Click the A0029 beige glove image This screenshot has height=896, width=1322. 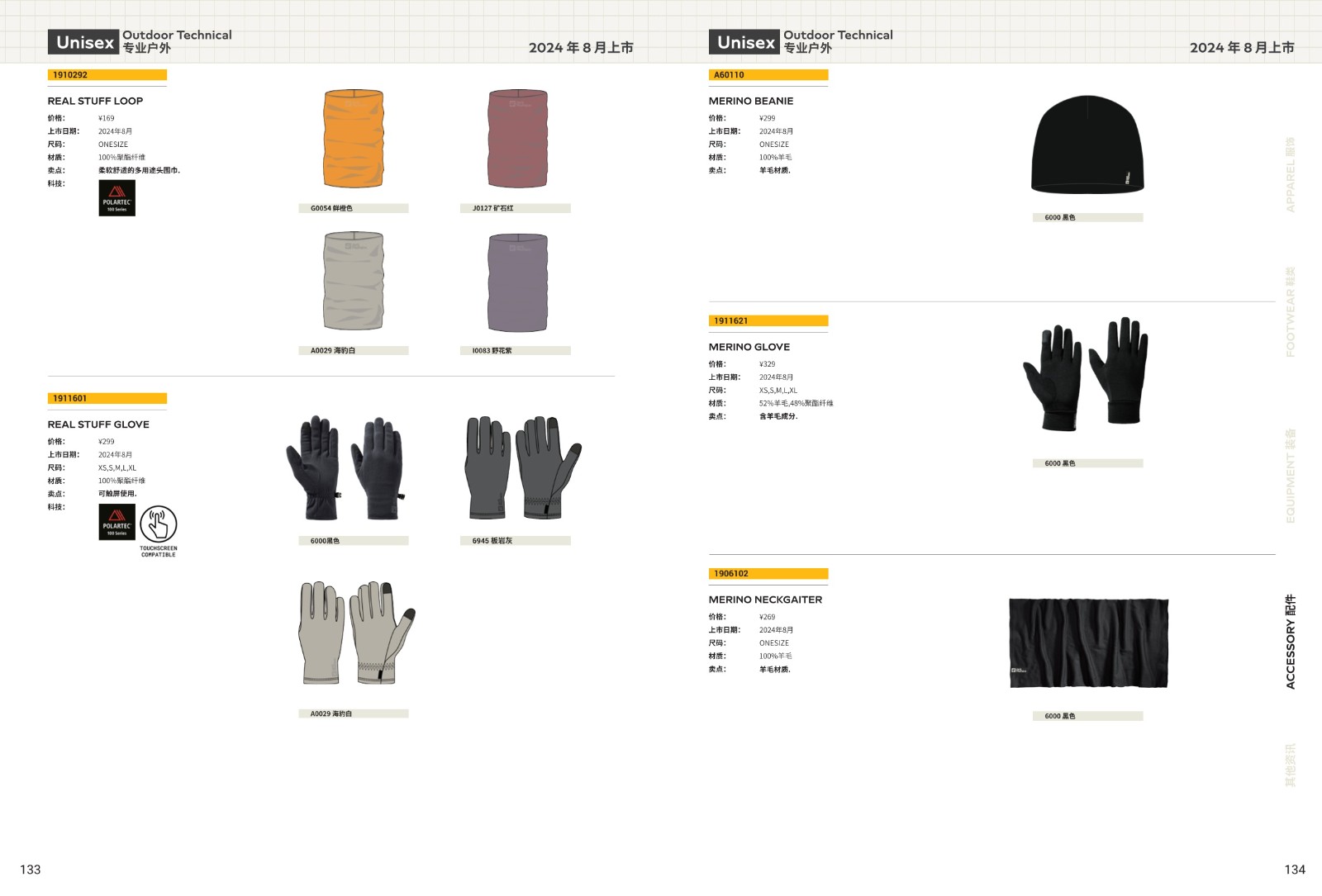pos(357,633)
